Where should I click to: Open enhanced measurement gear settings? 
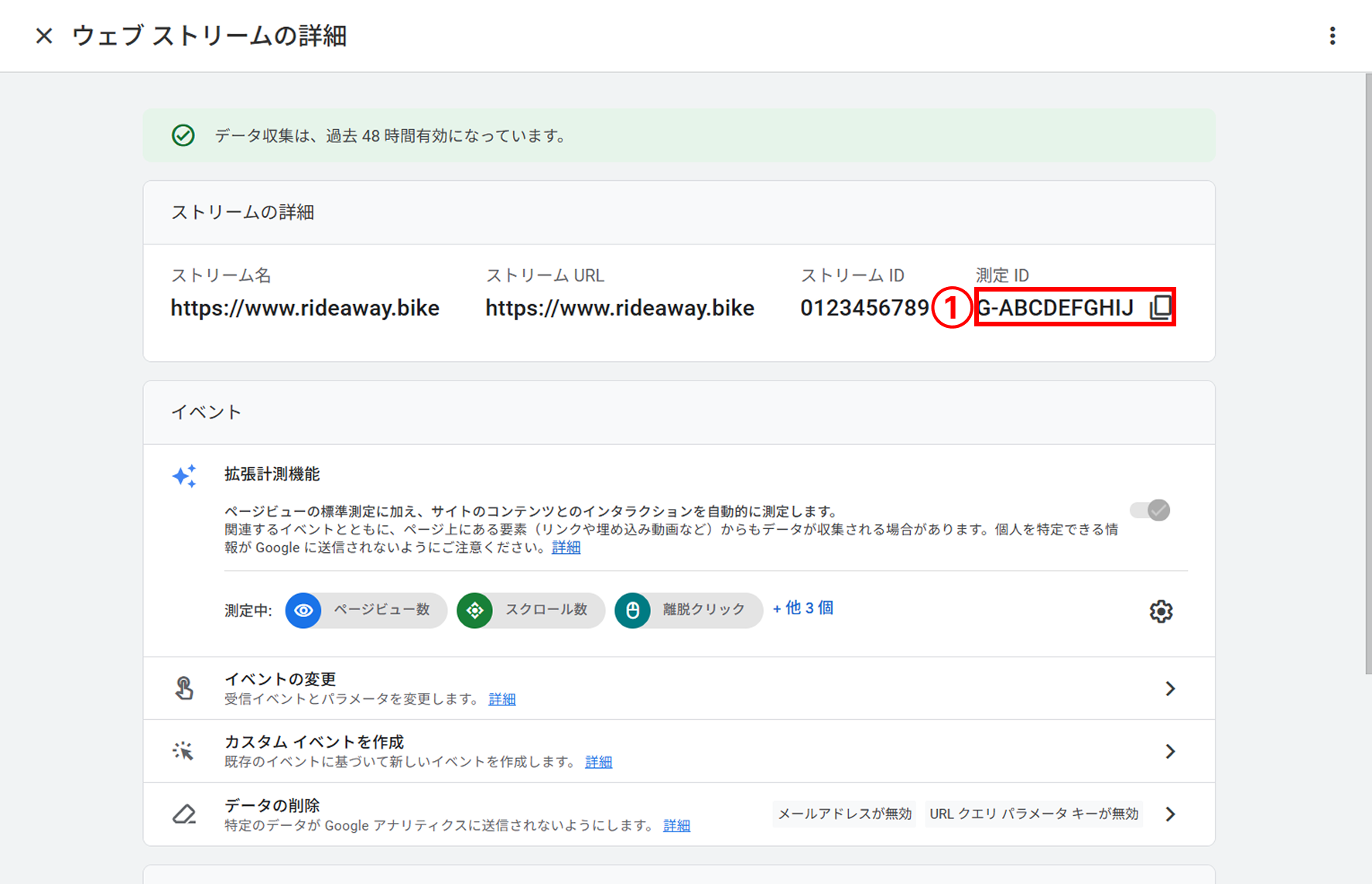(x=1161, y=611)
